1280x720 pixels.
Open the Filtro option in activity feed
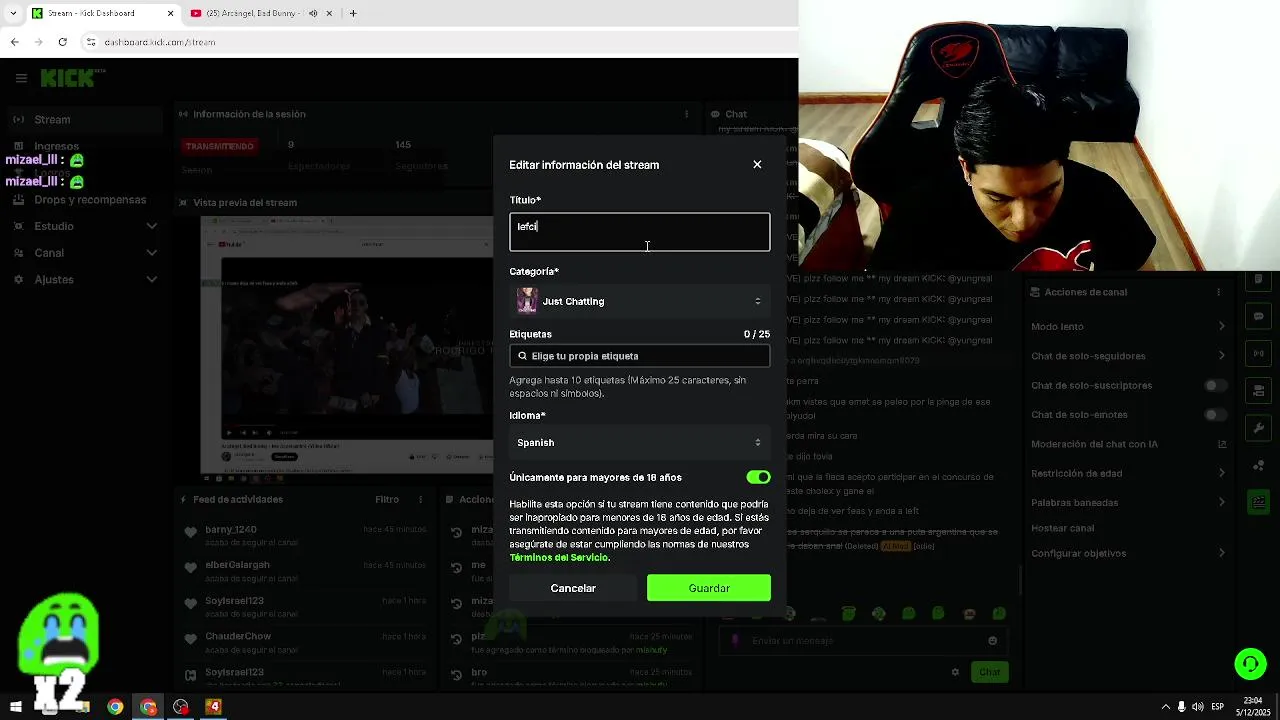pos(387,499)
